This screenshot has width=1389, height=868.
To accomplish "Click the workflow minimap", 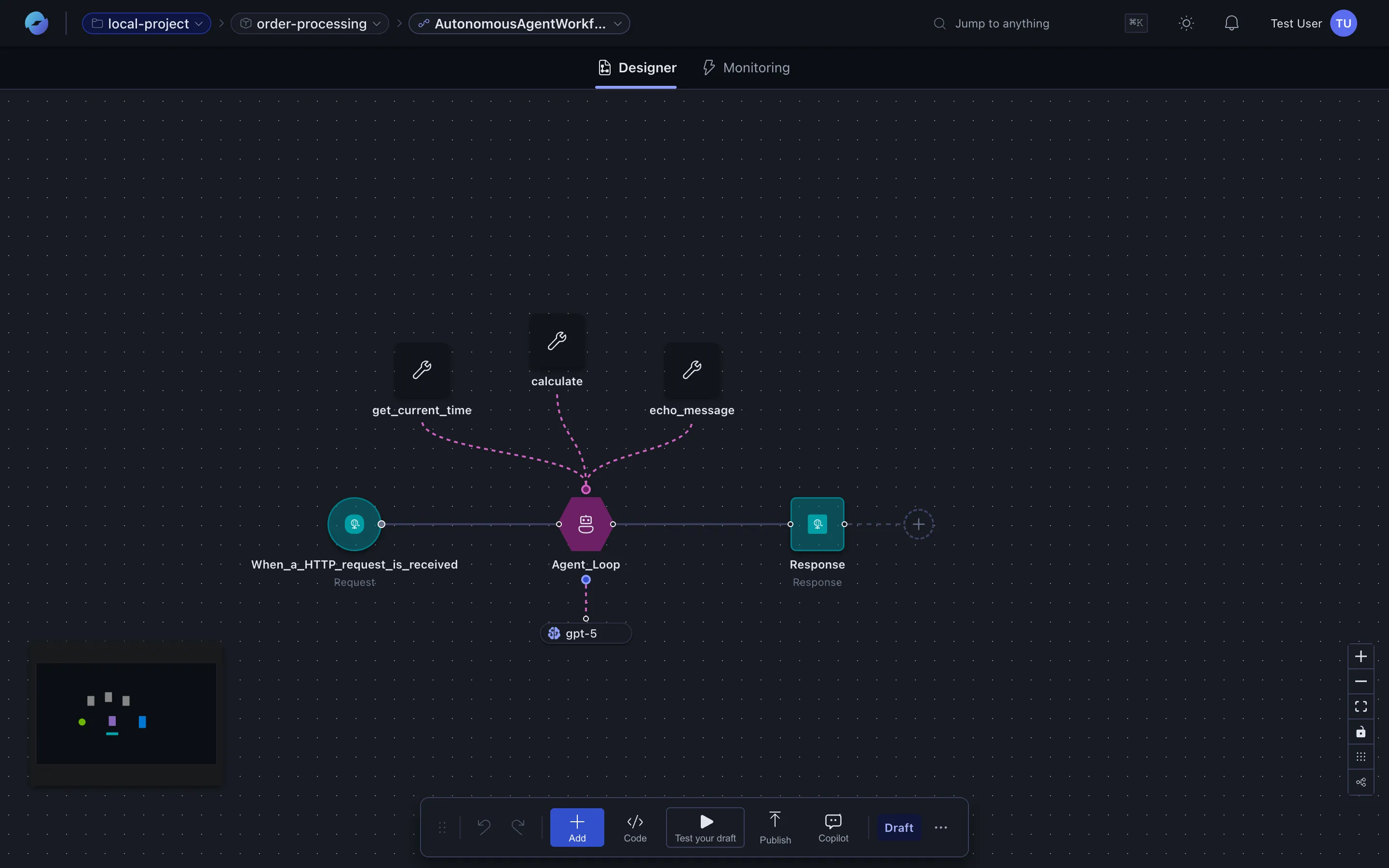I will click(x=126, y=714).
